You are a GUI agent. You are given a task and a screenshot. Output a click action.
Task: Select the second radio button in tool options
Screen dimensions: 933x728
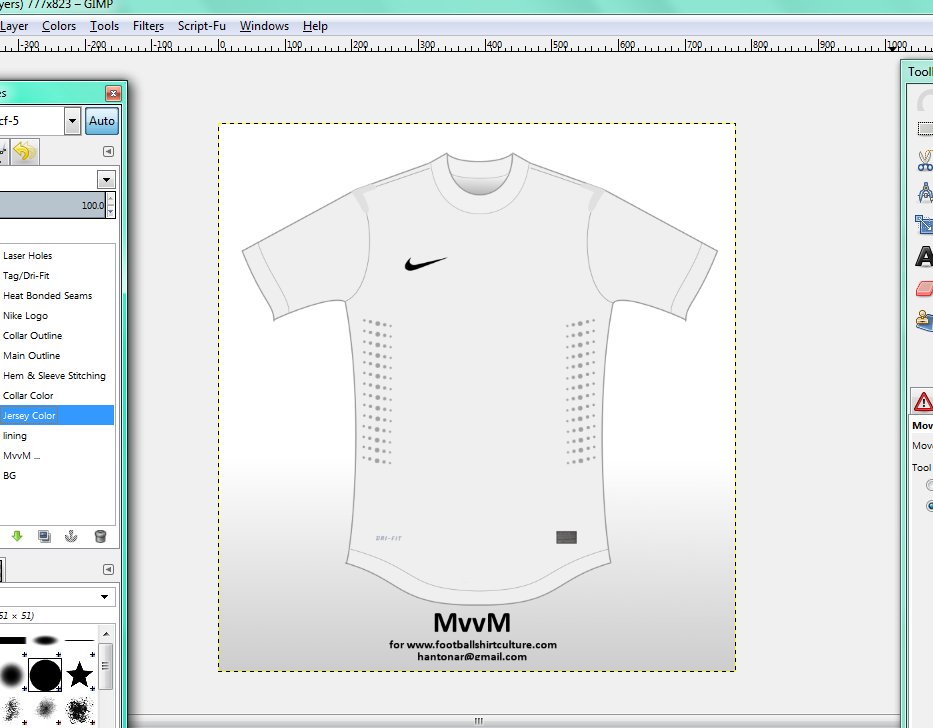click(929, 506)
